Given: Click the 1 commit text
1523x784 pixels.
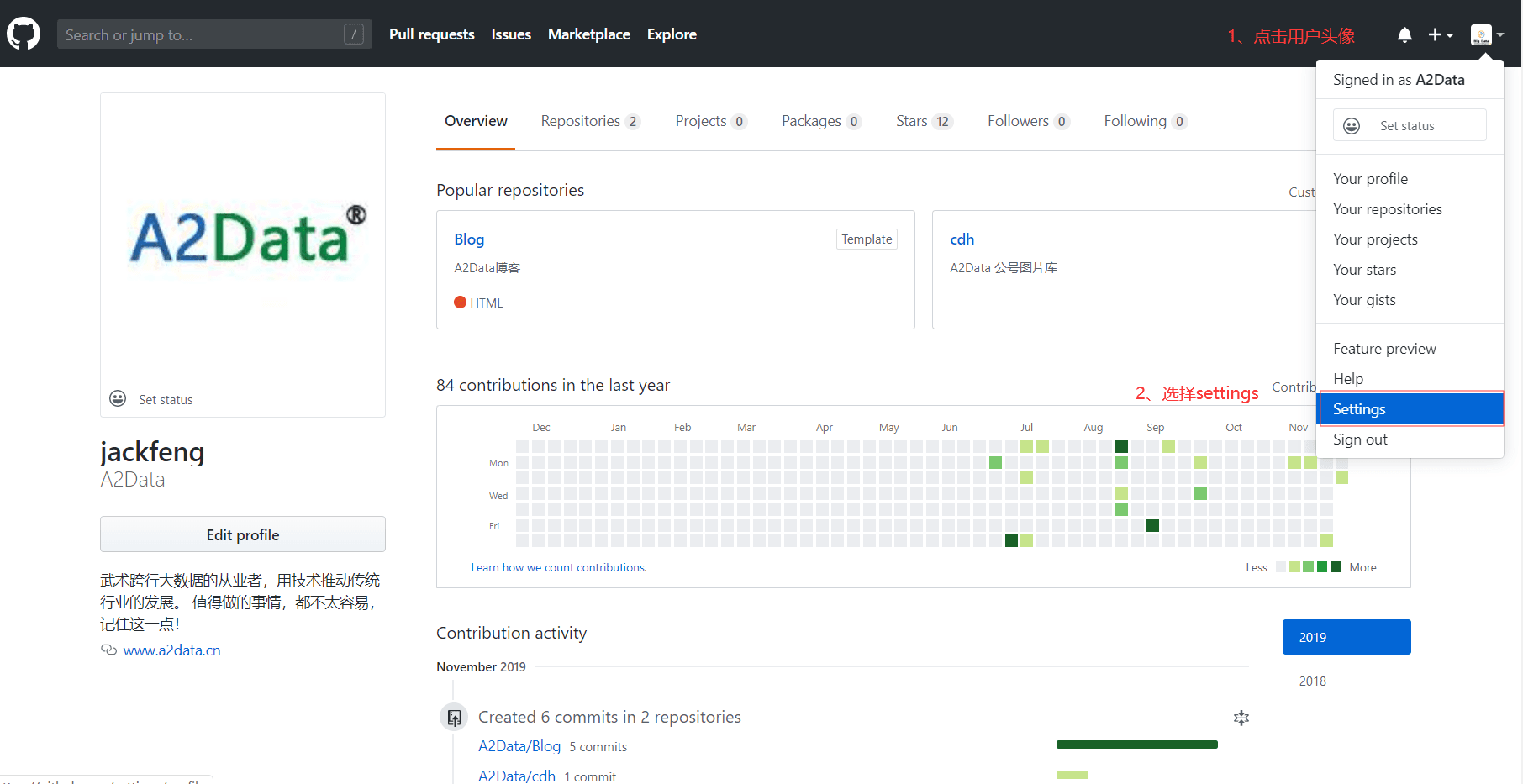Looking at the screenshot, I should pyautogui.click(x=590, y=777).
